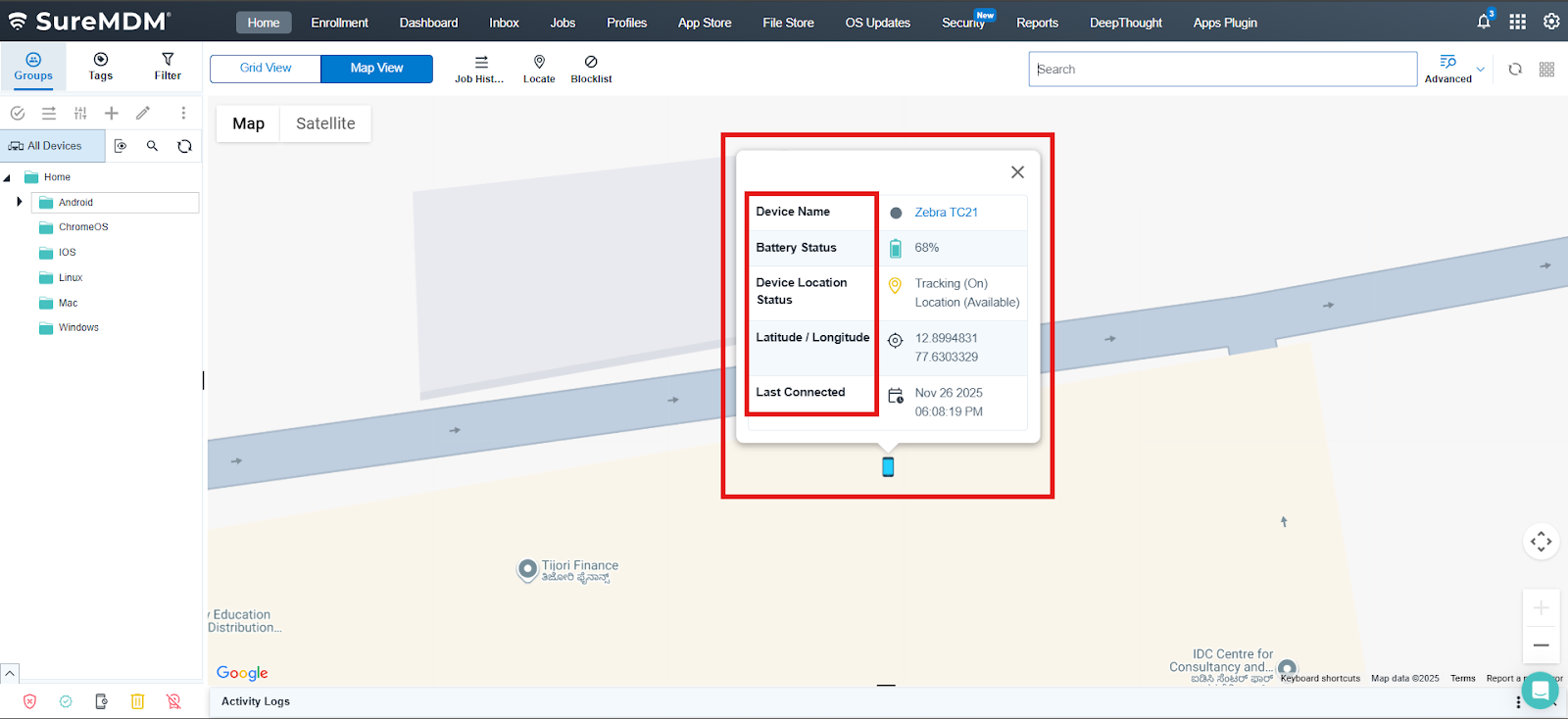
Task: Select the Map view type
Action: [248, 123]
